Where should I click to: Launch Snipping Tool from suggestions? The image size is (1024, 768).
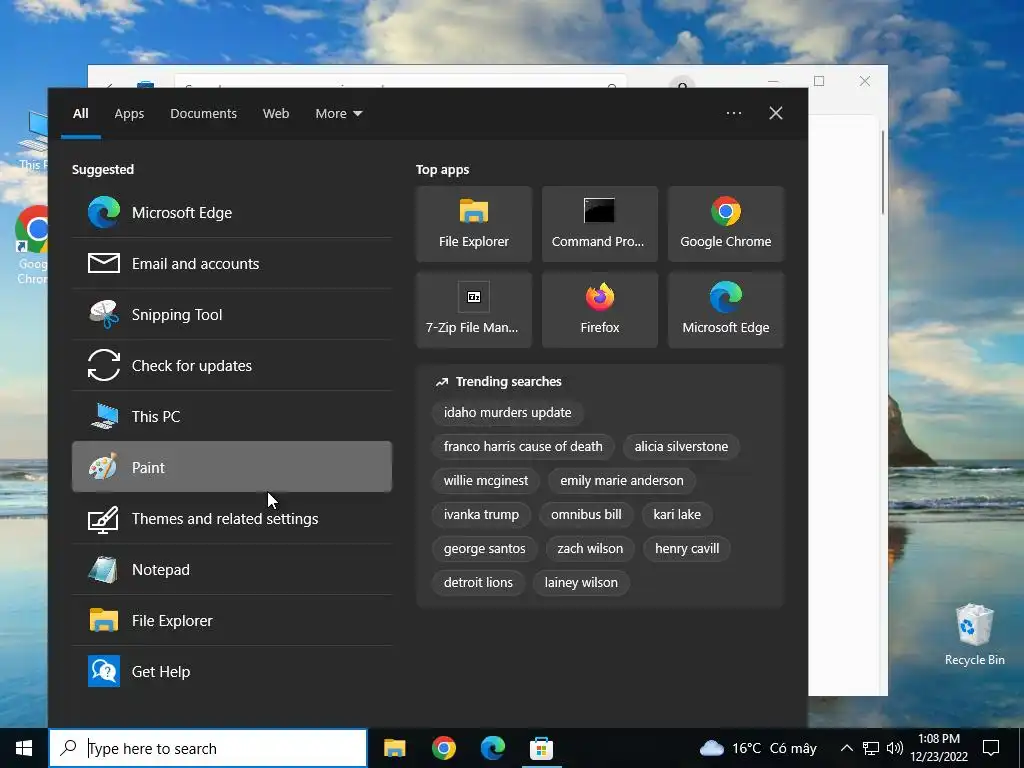tap(232, 314)
